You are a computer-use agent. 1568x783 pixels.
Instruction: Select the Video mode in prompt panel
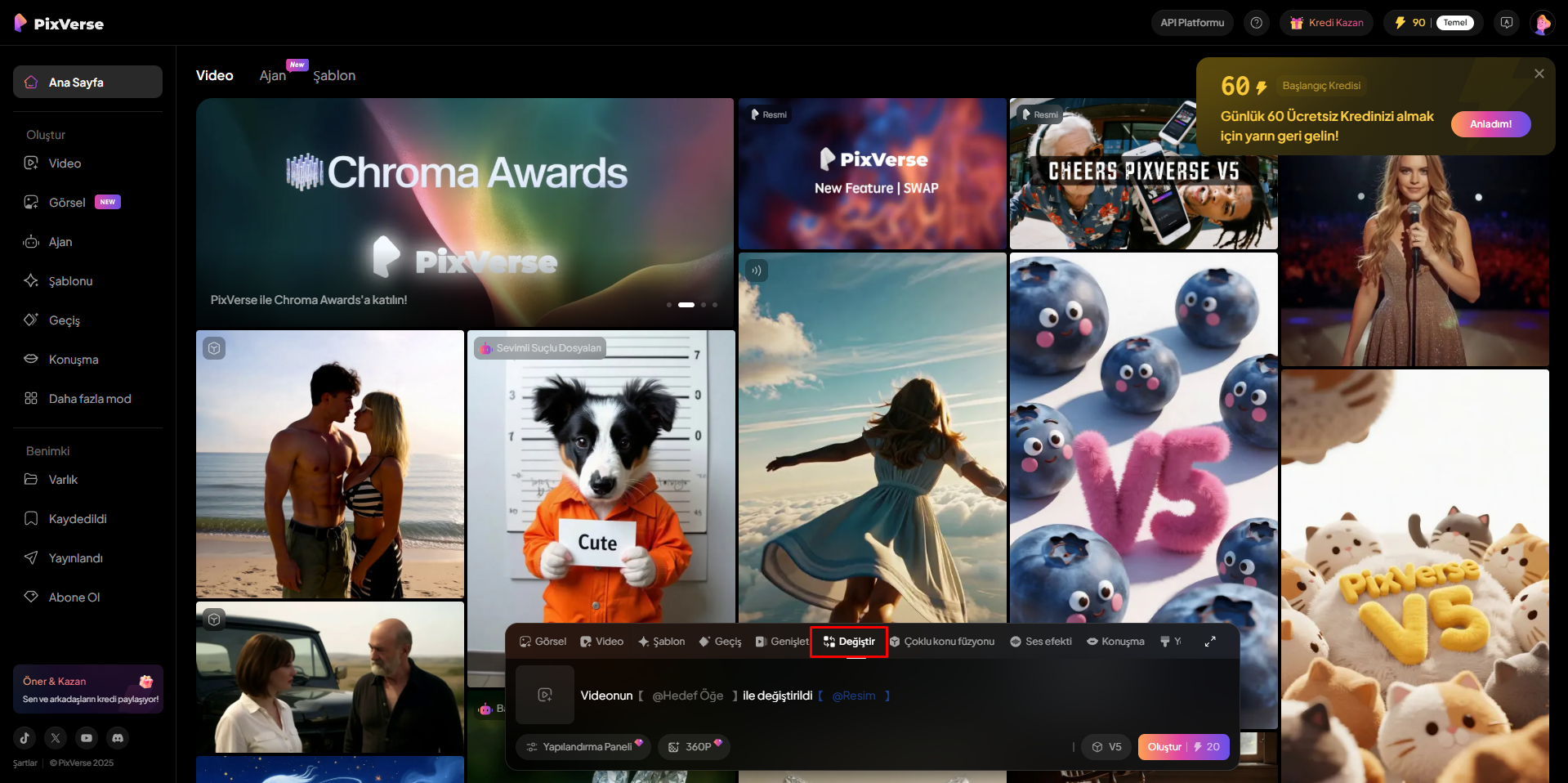pos(601,642)
